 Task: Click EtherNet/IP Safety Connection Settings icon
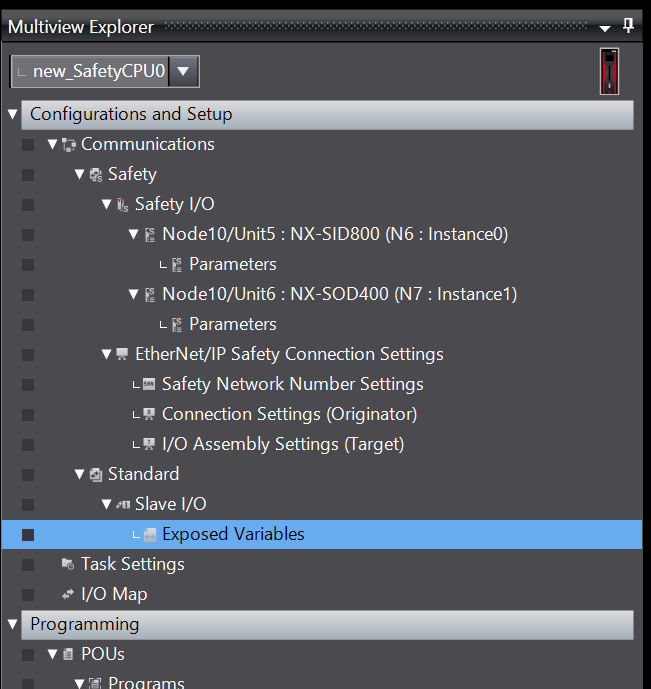click(x=122, y=354)
